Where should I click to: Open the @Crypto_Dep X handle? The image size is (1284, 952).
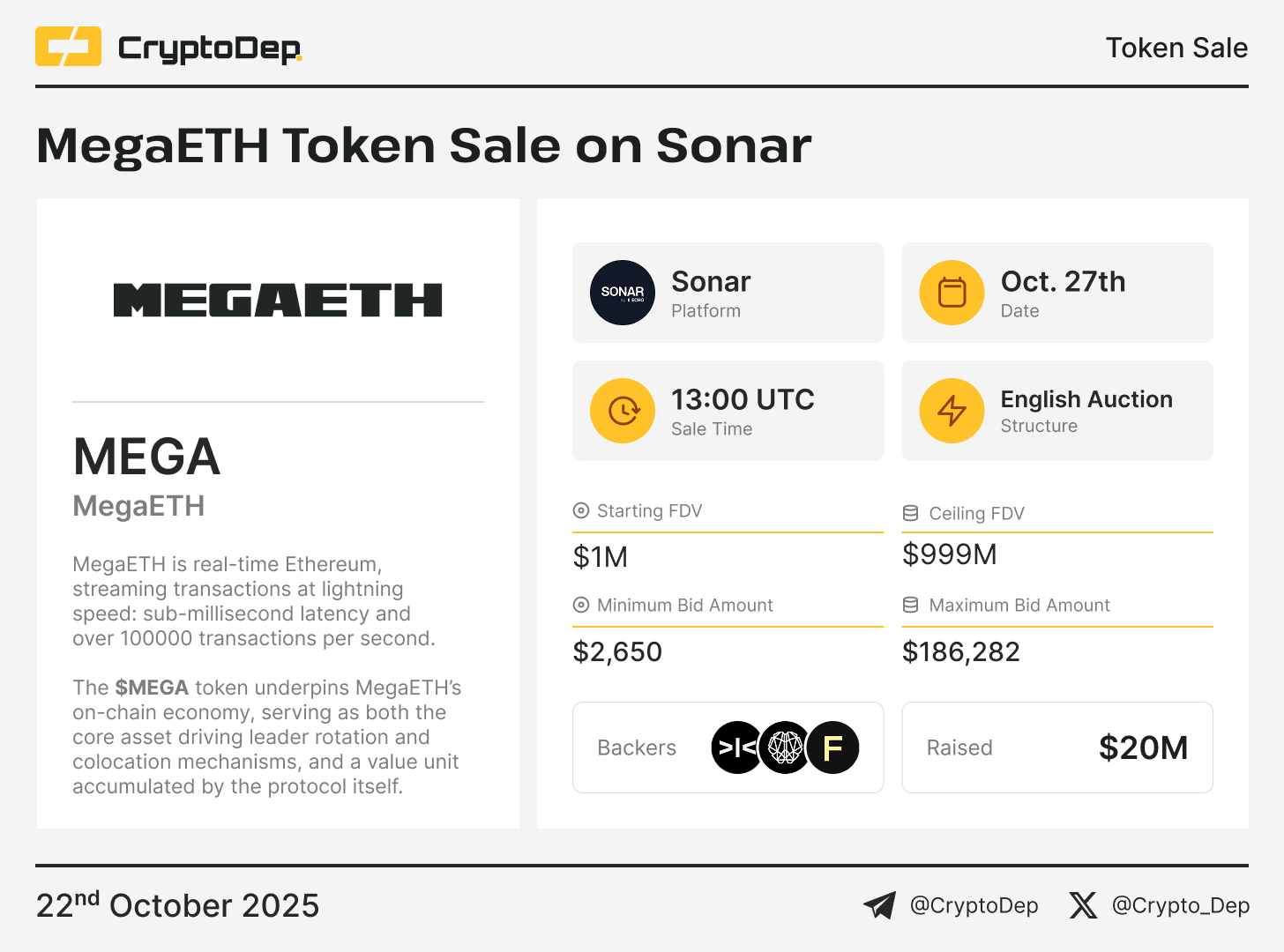click(1180, 905)
